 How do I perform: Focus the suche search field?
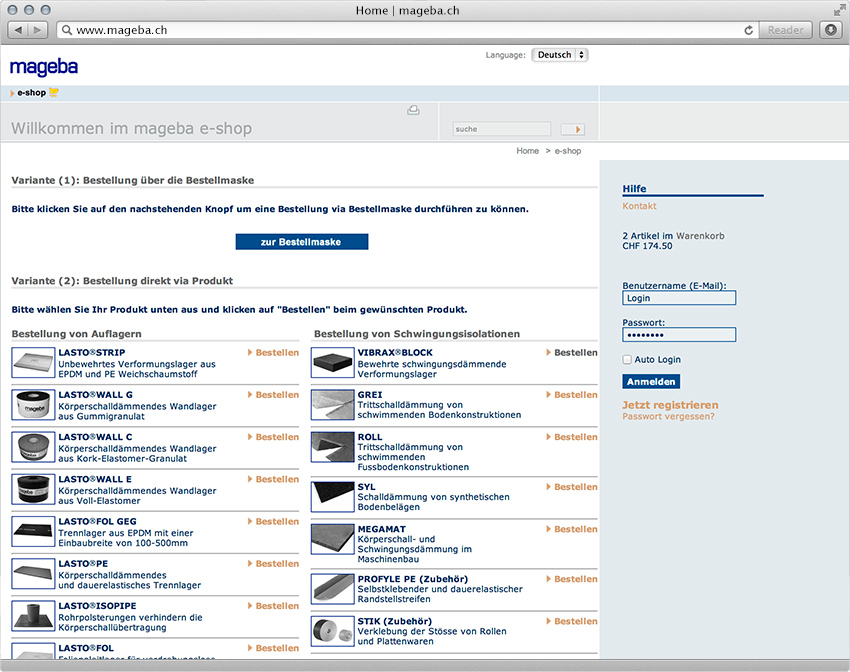(502, 129)
